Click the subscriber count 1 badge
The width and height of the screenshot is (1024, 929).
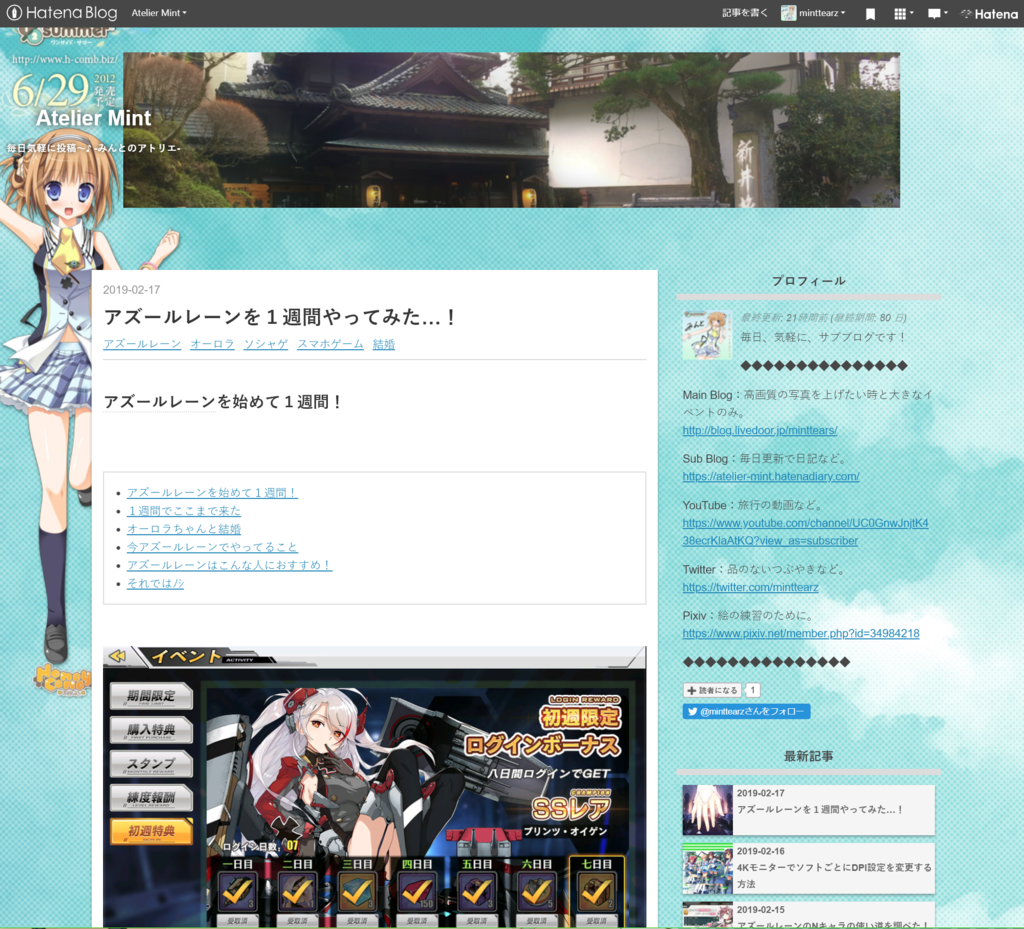pos(752,690)
